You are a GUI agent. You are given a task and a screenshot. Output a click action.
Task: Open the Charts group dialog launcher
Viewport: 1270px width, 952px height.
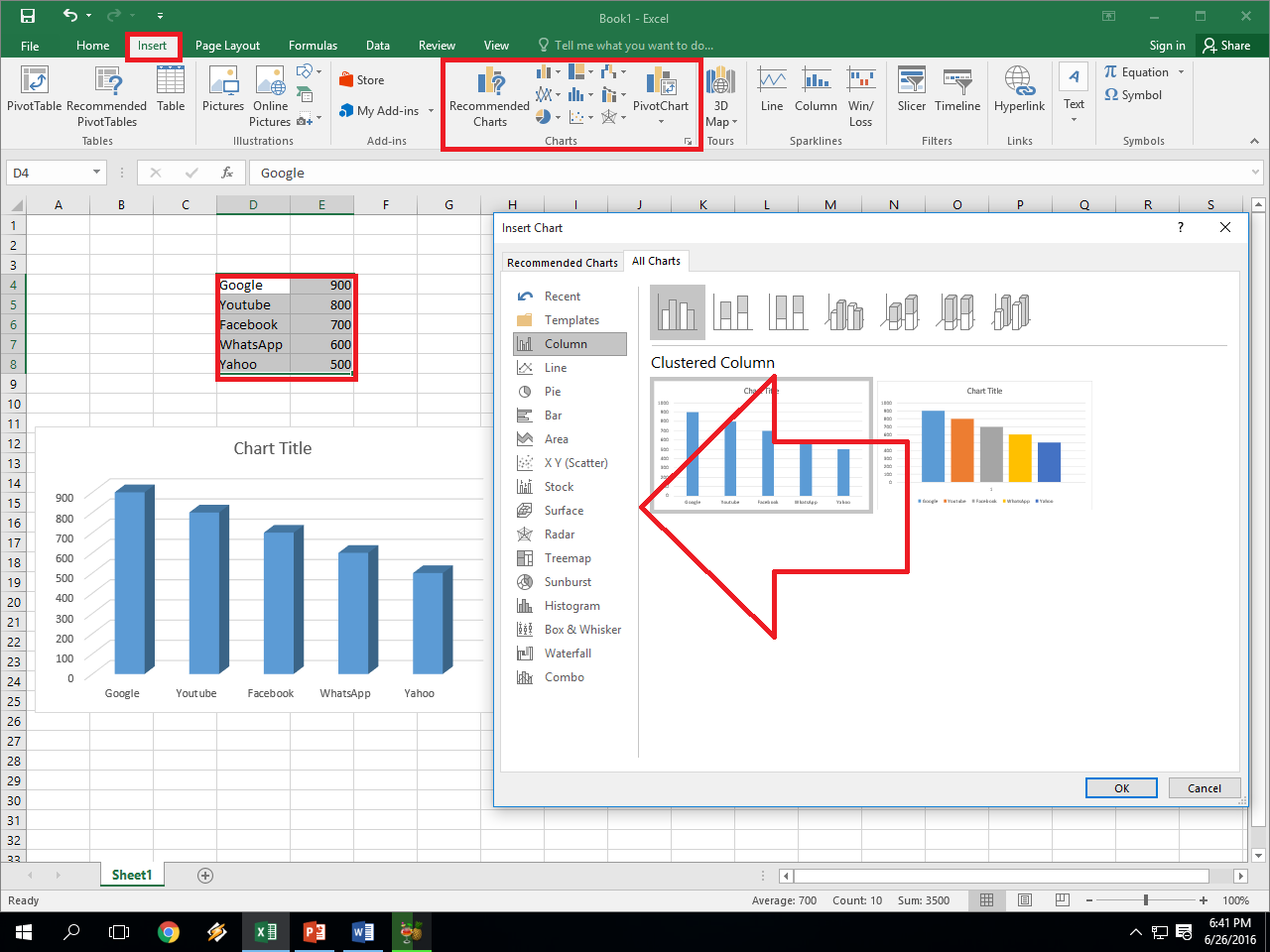click(x=688, y=142)
